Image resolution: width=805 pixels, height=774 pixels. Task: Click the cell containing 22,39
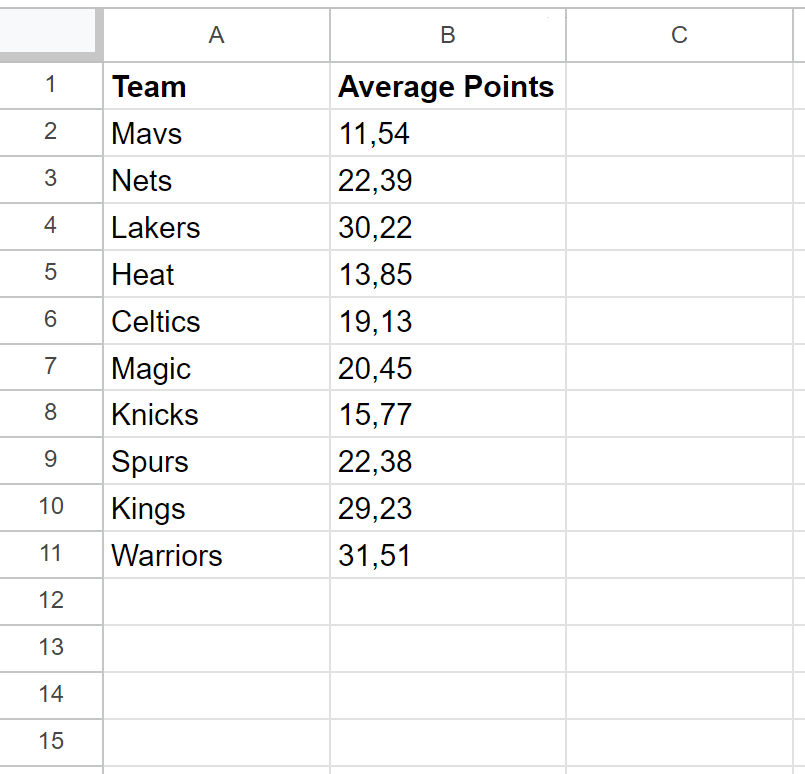(x=447, y=180)
